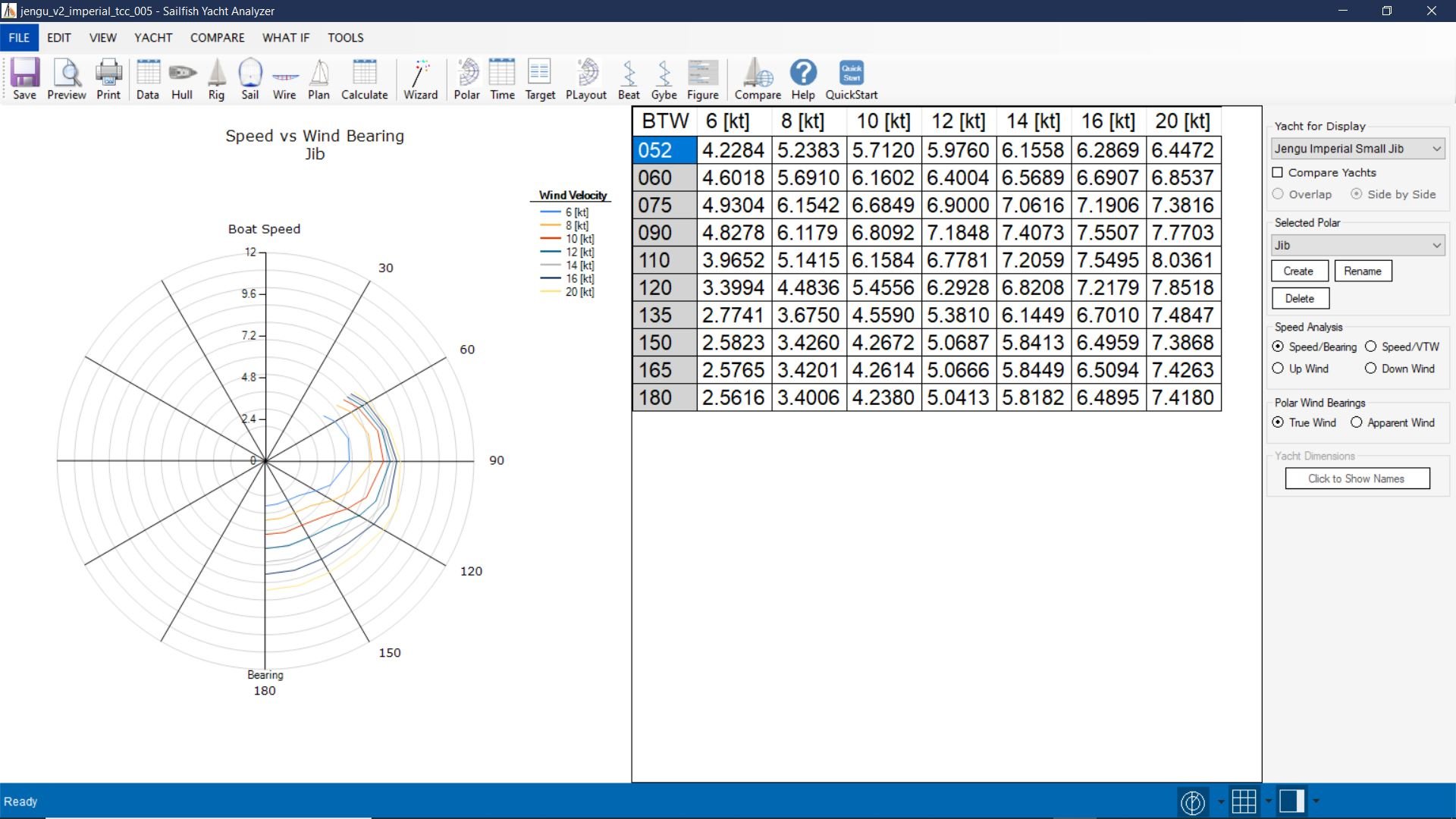Open the Rig tool
The height and width of the screenshot is (819, 1456).
[216, 79]
